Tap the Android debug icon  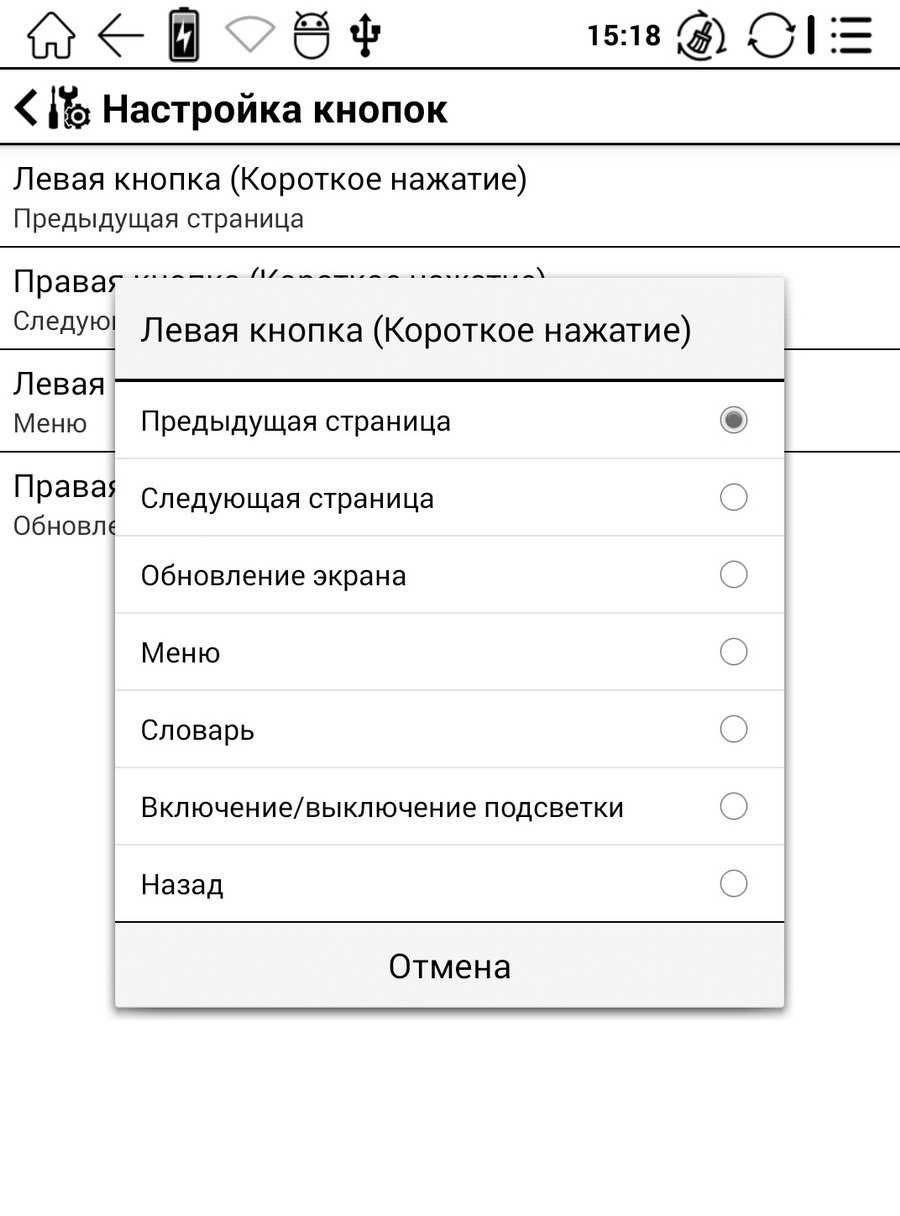point(310,36)
